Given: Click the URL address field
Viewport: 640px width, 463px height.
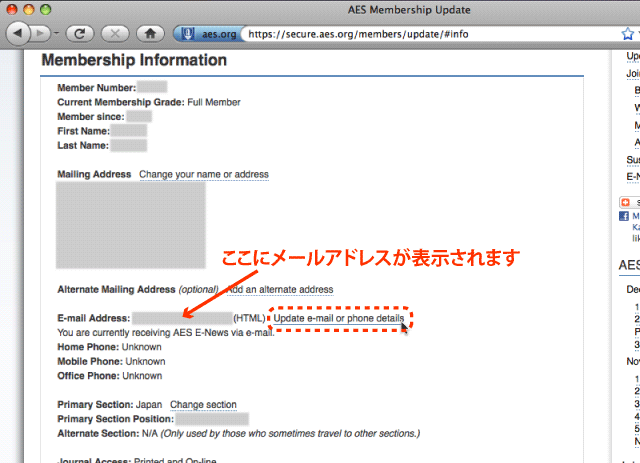Looking at the screenshot, I should click(x=431, y=34).
